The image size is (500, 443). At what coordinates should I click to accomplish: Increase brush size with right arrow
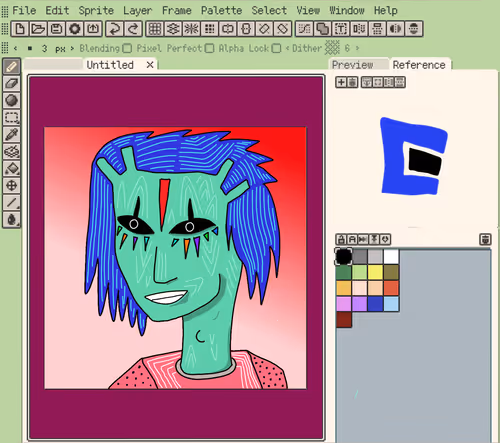[72, 48]
